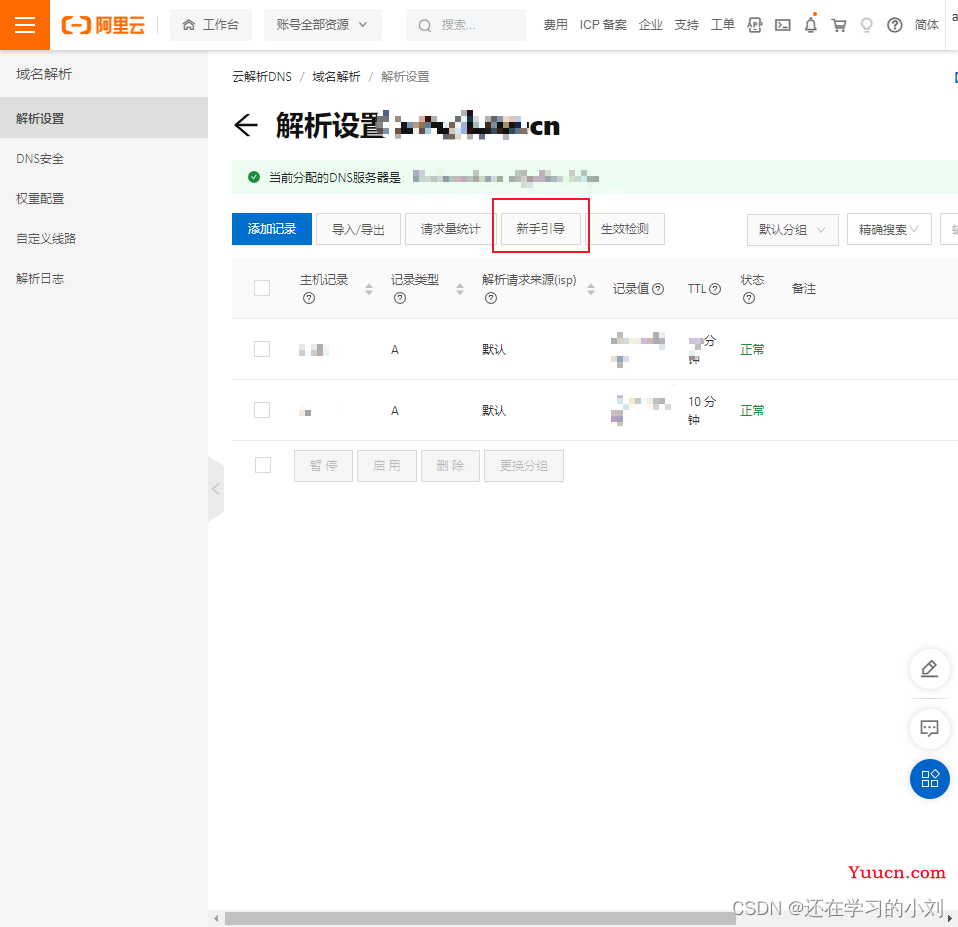Focus the top 搜索 input box
Image resolution: width=958 pixels, height=927 pixels.
(466, 25)
